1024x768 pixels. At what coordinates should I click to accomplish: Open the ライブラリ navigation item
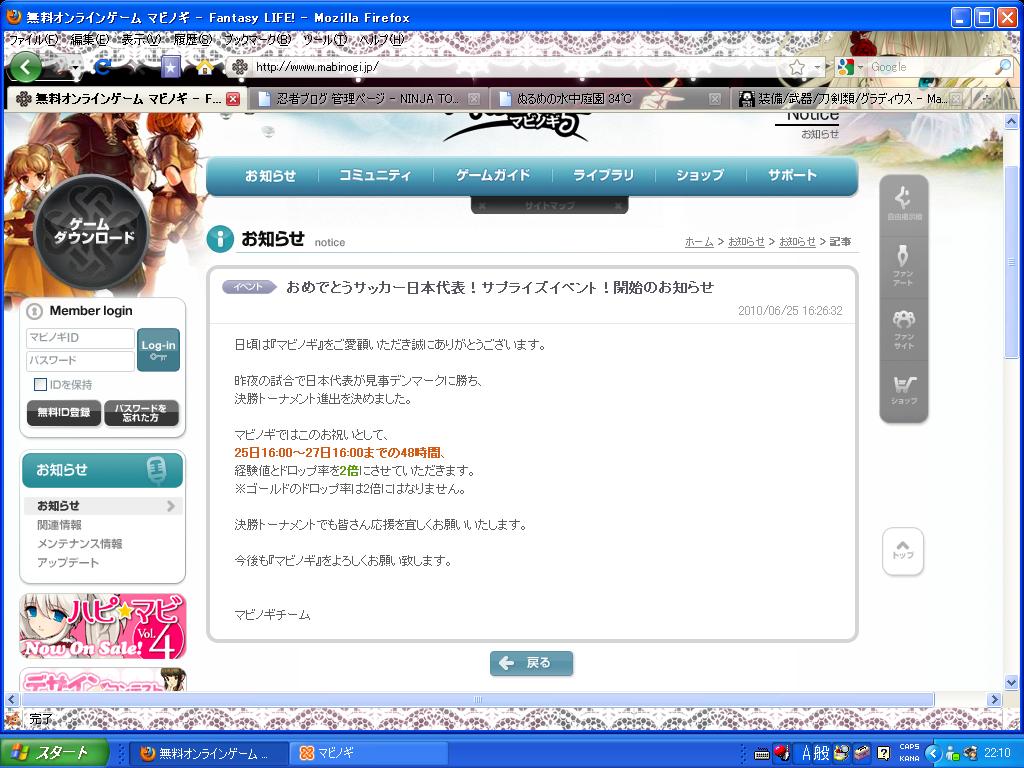603,175
